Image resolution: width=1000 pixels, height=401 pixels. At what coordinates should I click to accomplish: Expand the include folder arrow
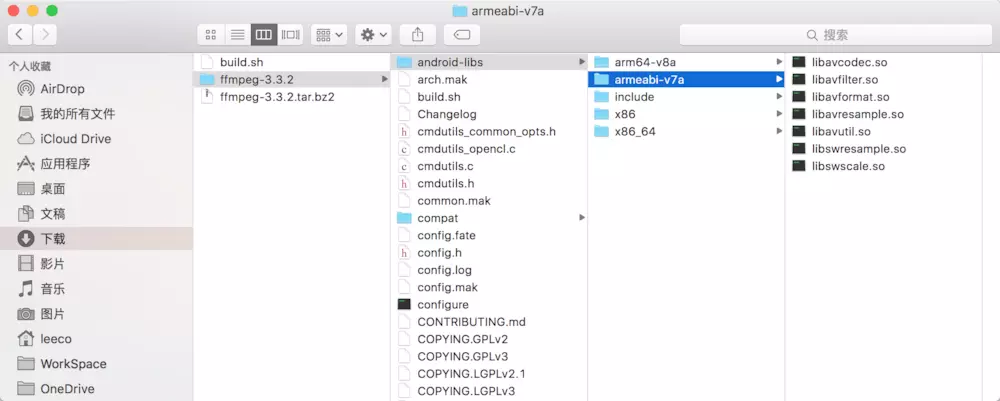coord(779,97)
